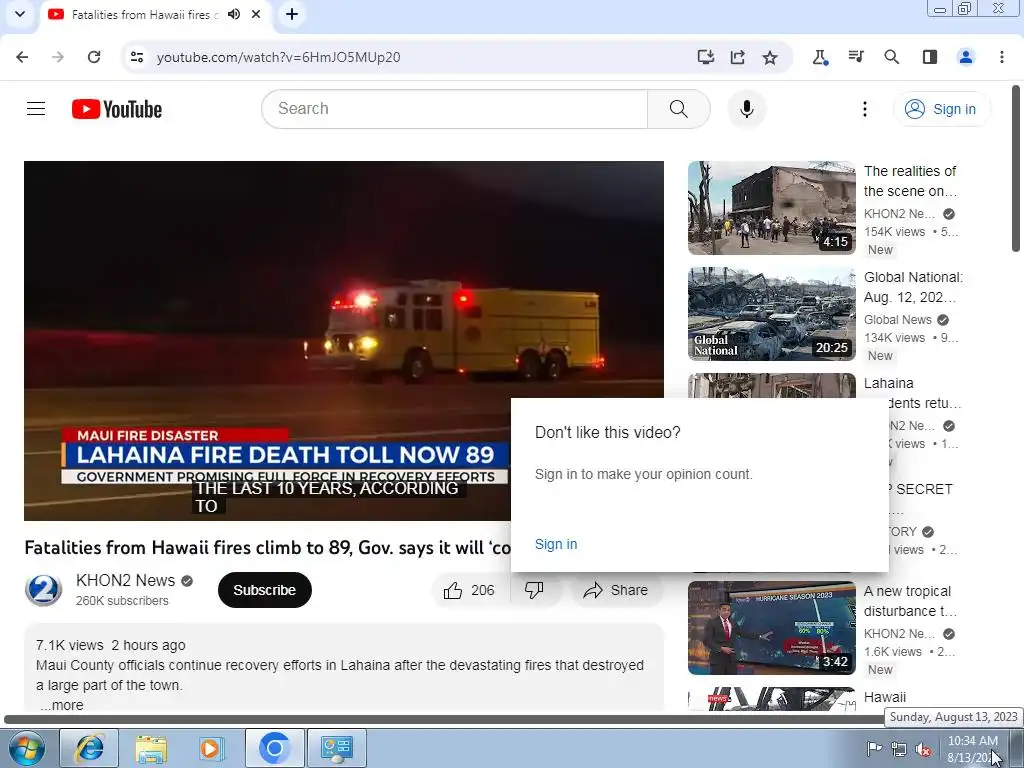Go to YouTube home via logo
The width and height of the screenshot is (1024, 768).
(117, 109)
